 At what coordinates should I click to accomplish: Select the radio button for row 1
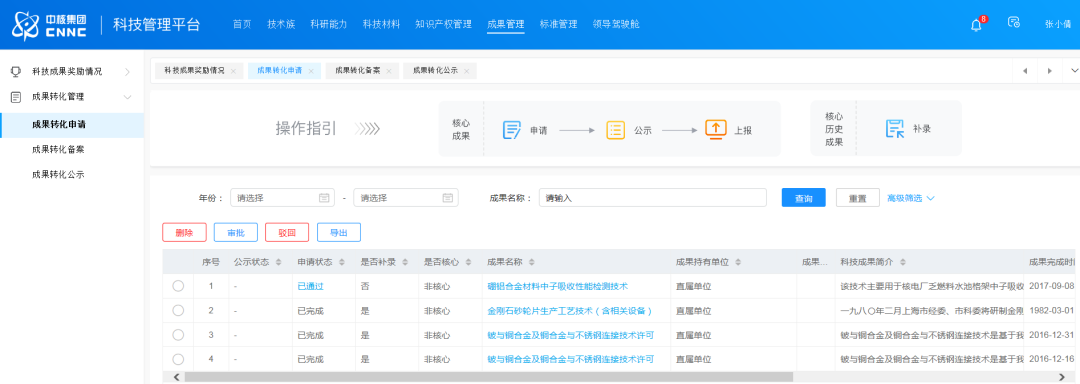(x=178, y=286)
